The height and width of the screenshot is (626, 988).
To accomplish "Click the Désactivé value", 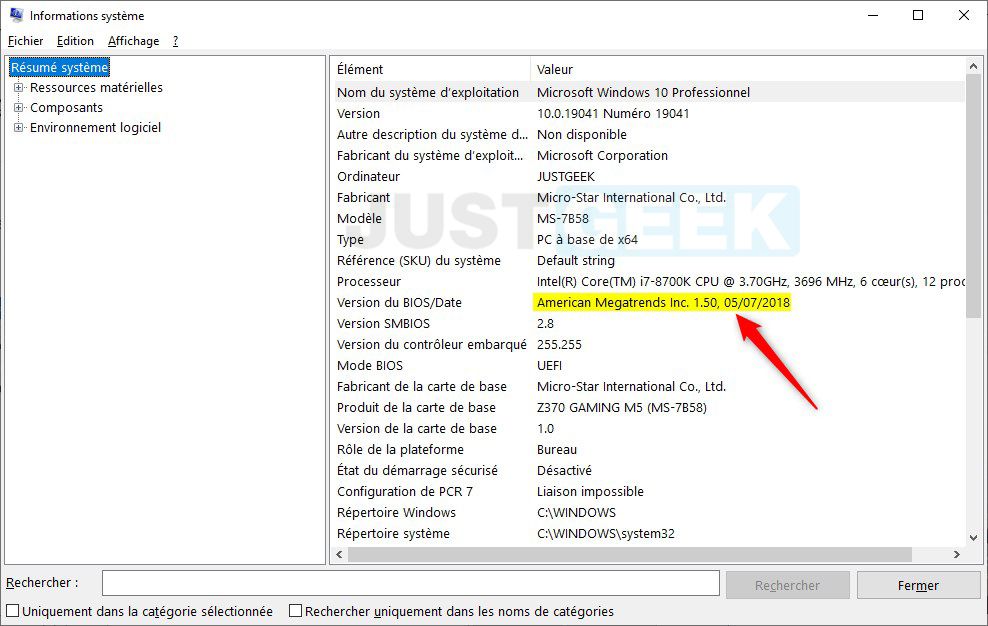I will (x=564, y=471).
